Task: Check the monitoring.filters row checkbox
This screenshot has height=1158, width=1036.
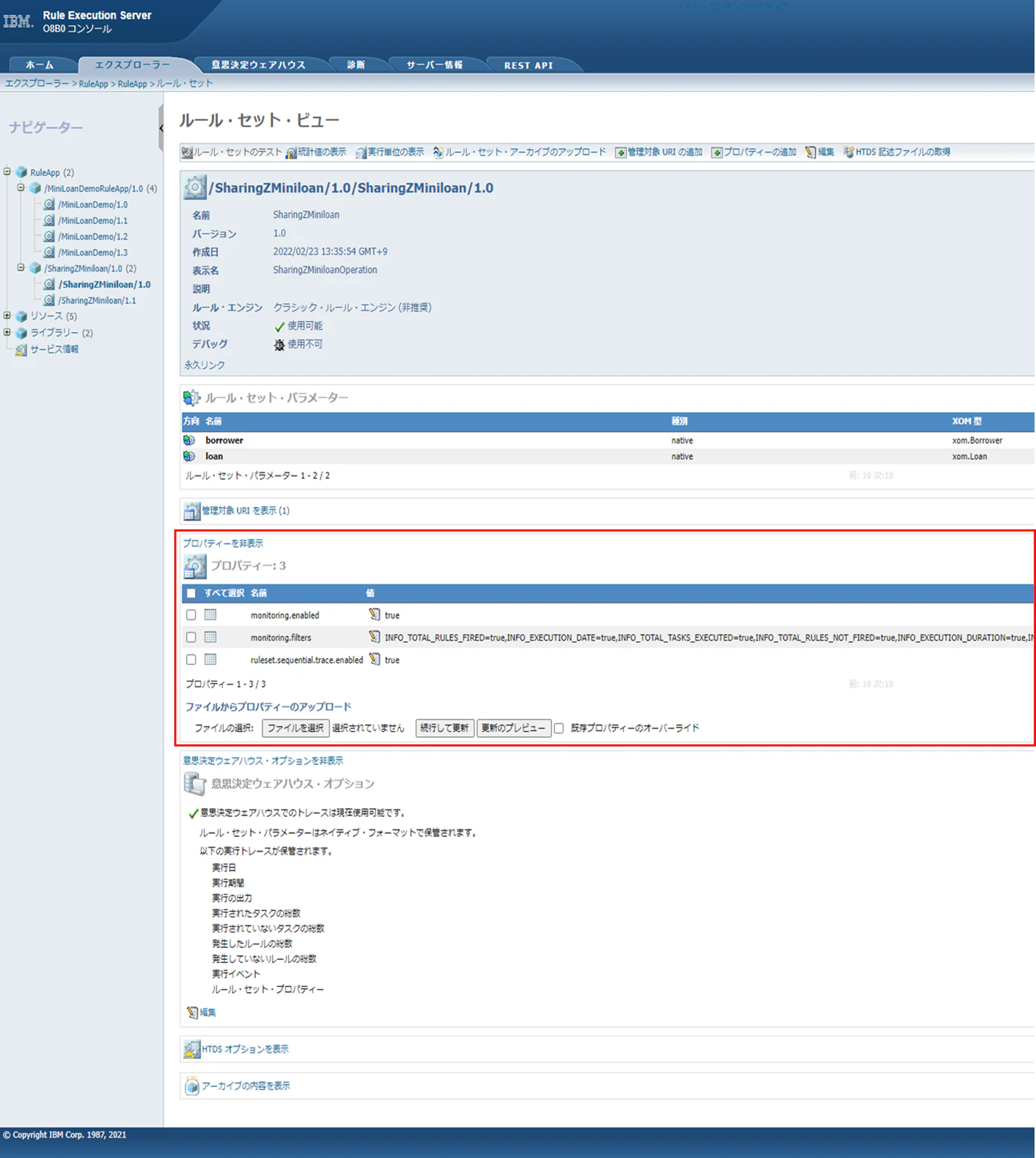Action: pos(191,637)
